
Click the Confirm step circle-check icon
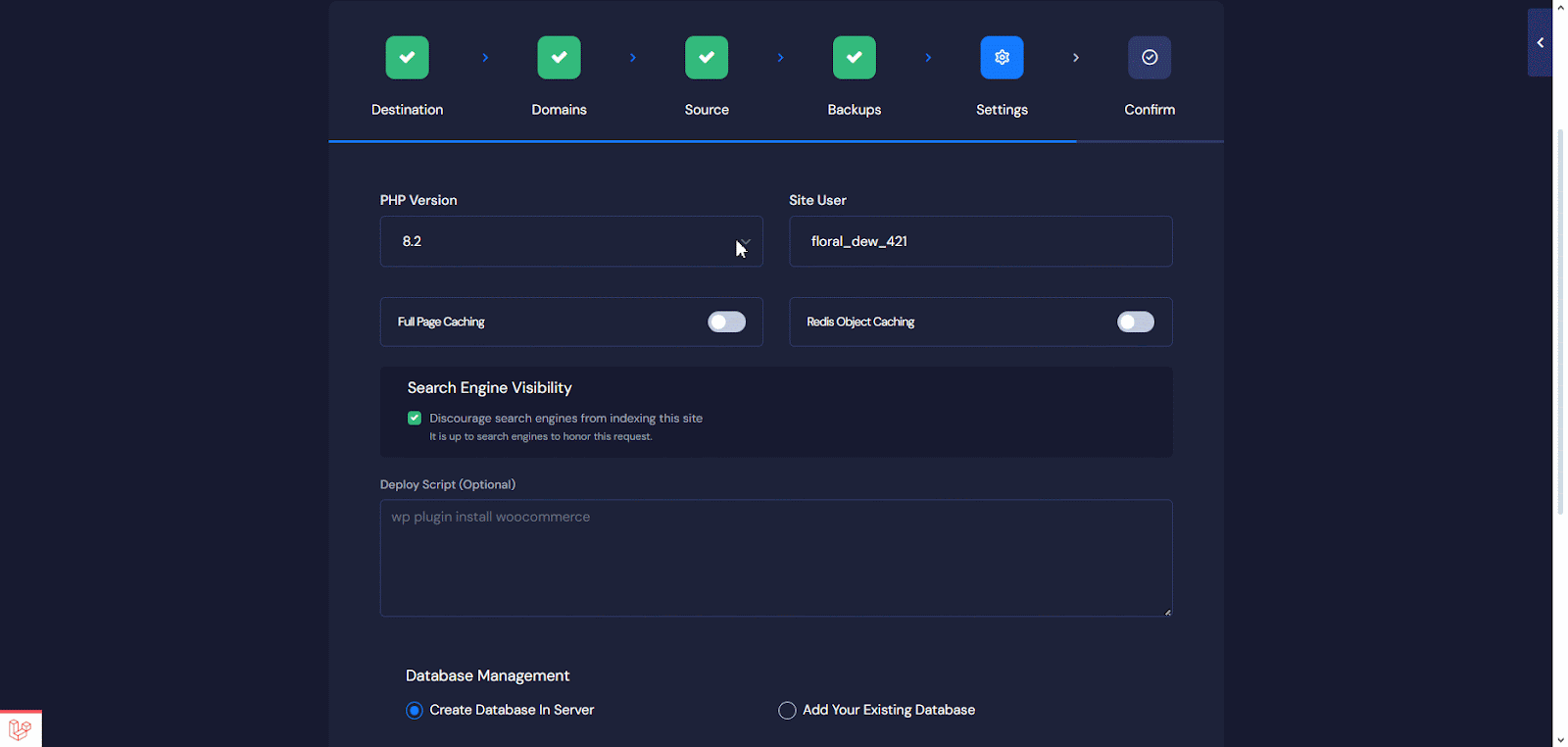click(x=1150, y=58)
